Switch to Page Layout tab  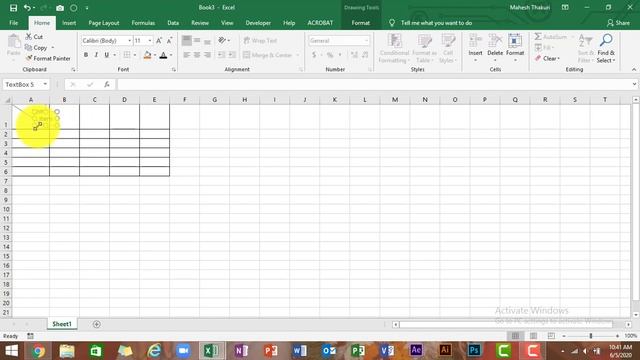[x=104, y=23]
